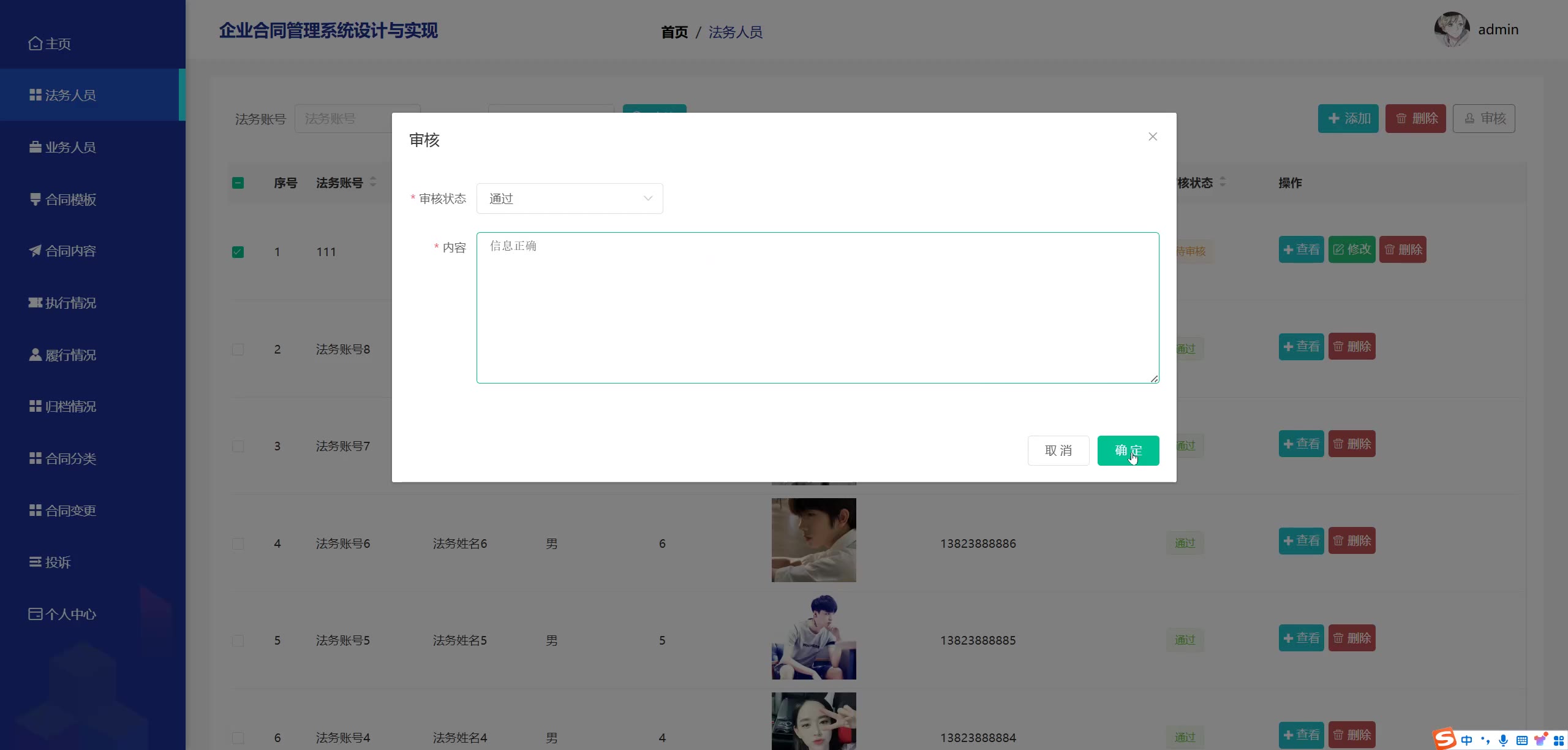Open the 审核状态 dropdown showing 通过
Viewport: 1568px width, 750px height.
coord(569,199)
